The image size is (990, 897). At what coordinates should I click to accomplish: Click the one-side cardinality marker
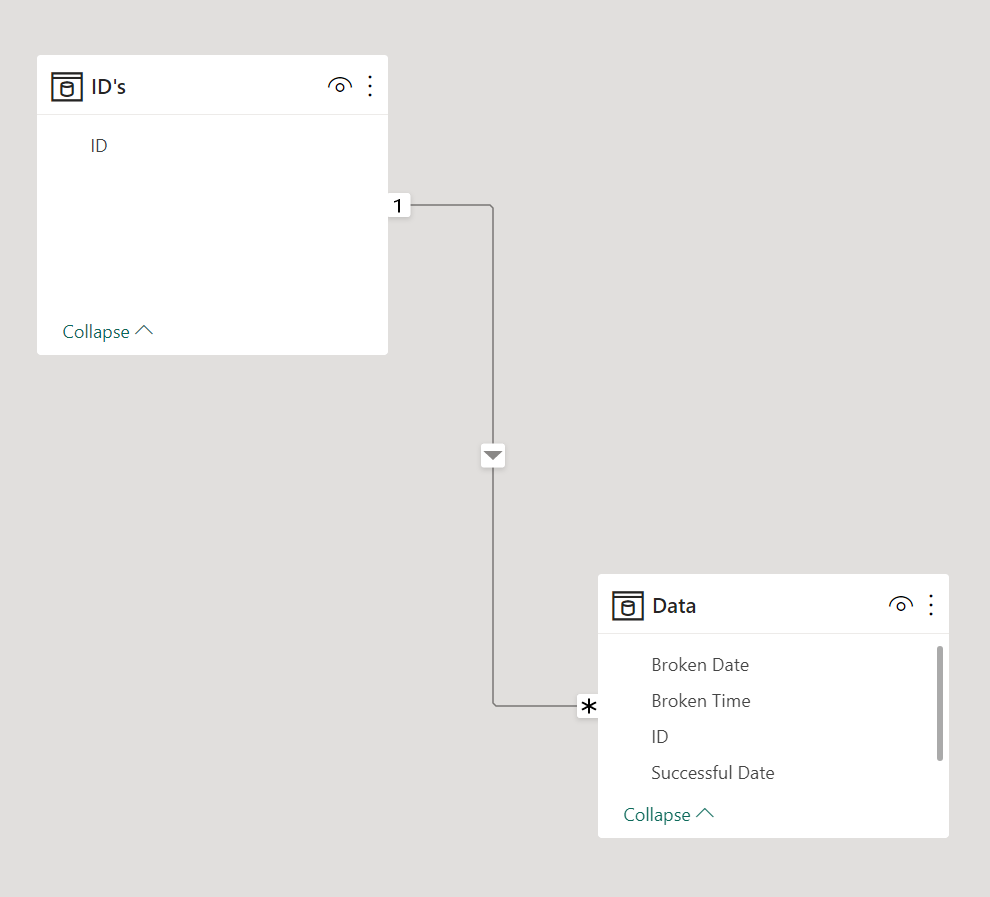tap(398, 205)
